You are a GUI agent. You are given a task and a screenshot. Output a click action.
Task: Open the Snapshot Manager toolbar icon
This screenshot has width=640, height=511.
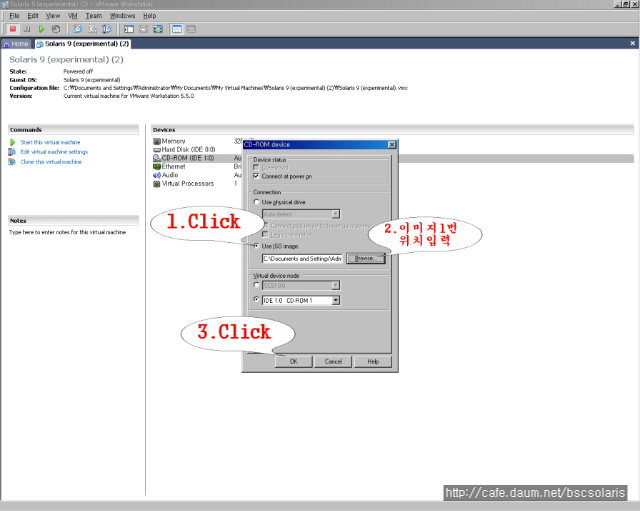(x=107, y=29)
